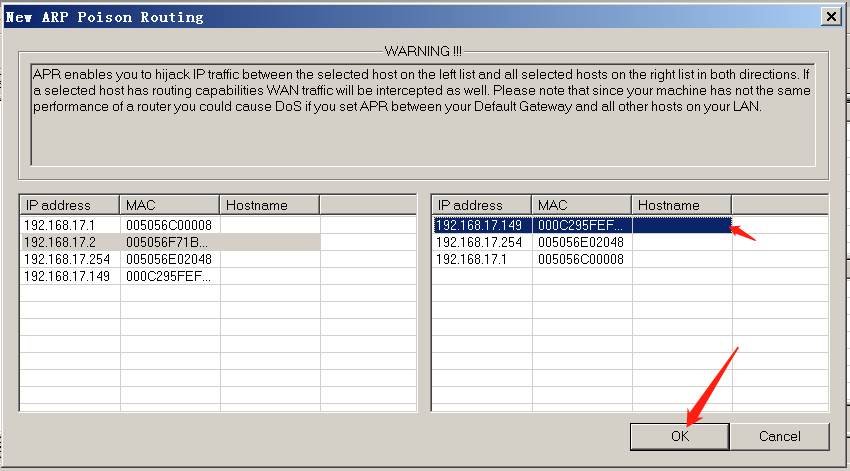Sort left list by MAC column header
This screenshot has width=850, height=471.
(169, 205)
